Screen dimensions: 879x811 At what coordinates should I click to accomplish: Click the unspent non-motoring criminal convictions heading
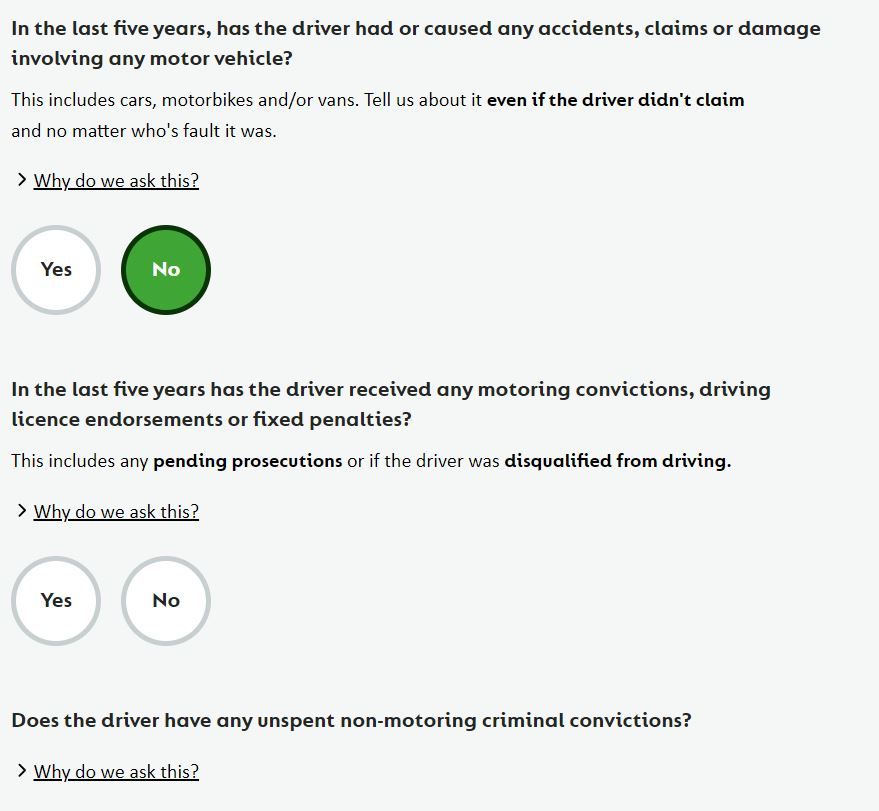tap(351, 720)
